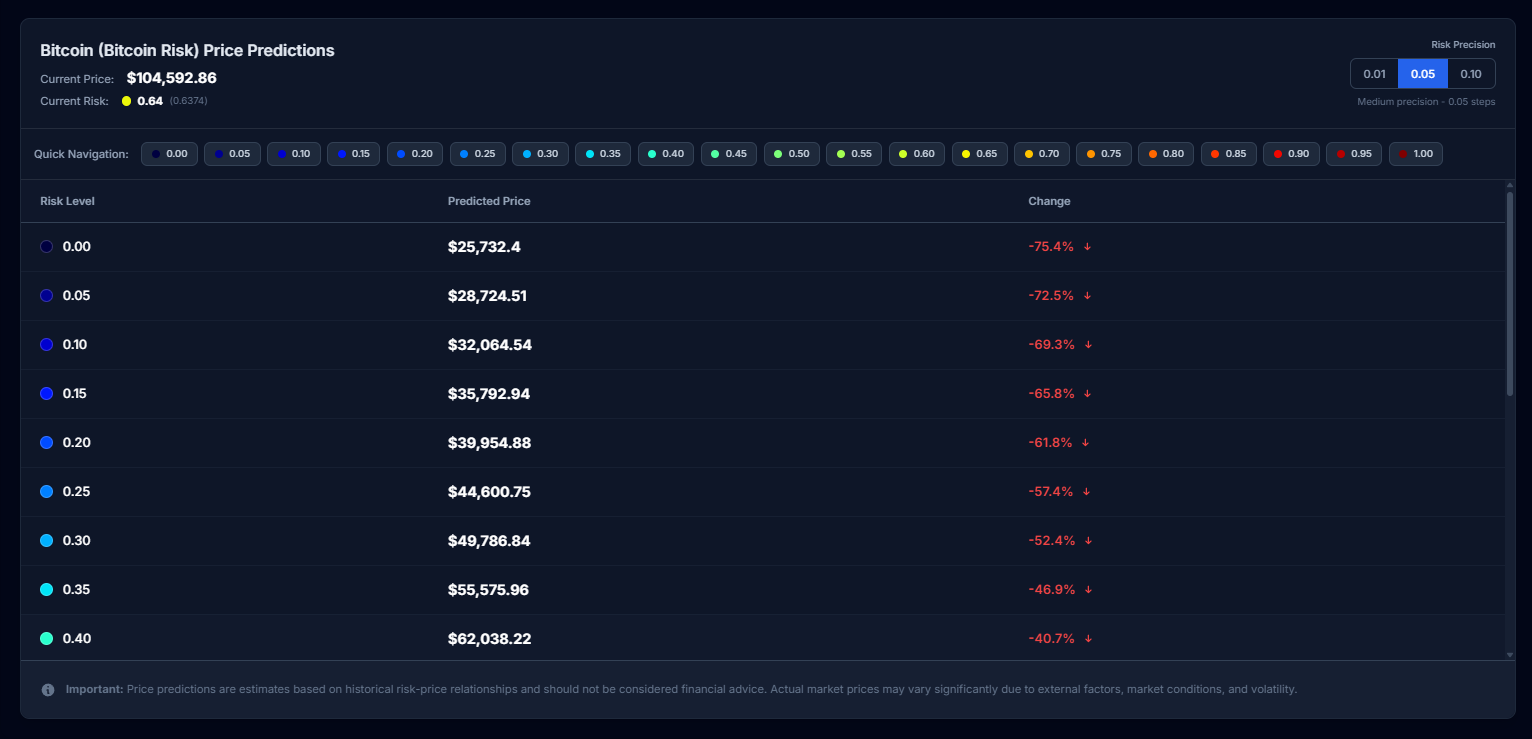The height and width of the screenshot is (739, 1532).
Task: Click the down arrow next to -46.9%
Action: coord(1088,590)
